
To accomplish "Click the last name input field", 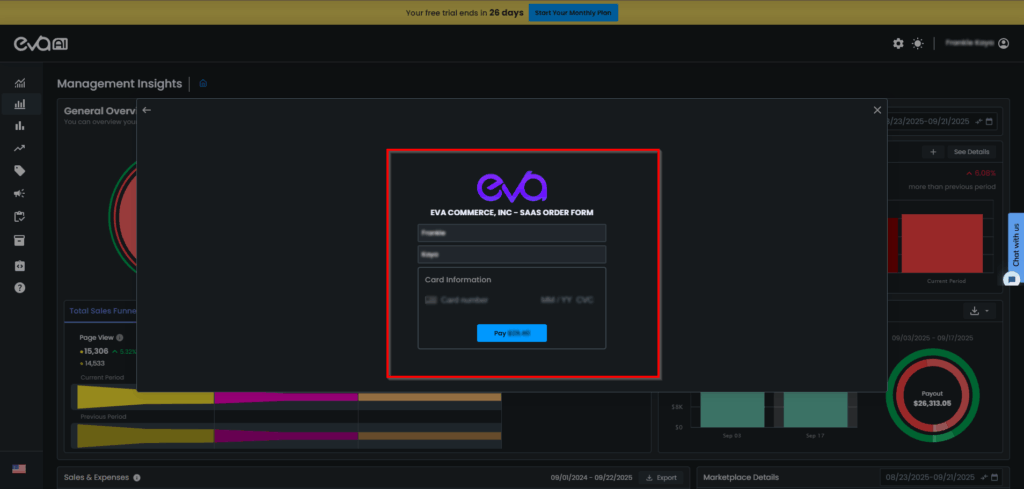I will tap(512, 255).
